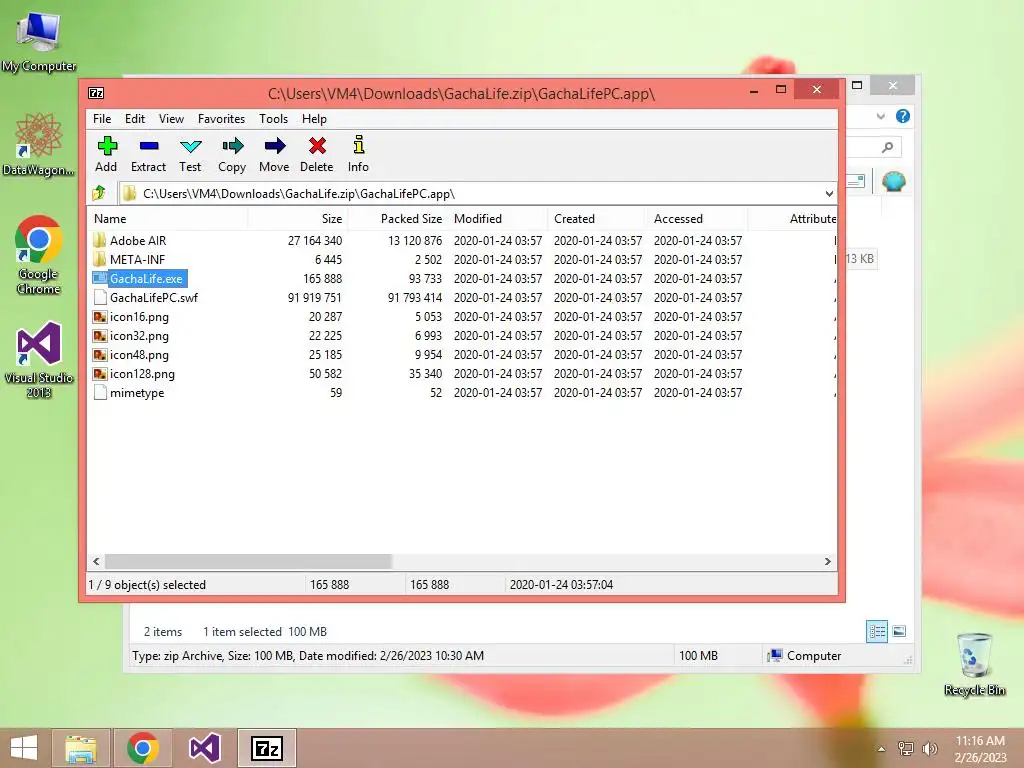Open the File menu
This screenshot has height=768, width=1024.
[102, 119]
